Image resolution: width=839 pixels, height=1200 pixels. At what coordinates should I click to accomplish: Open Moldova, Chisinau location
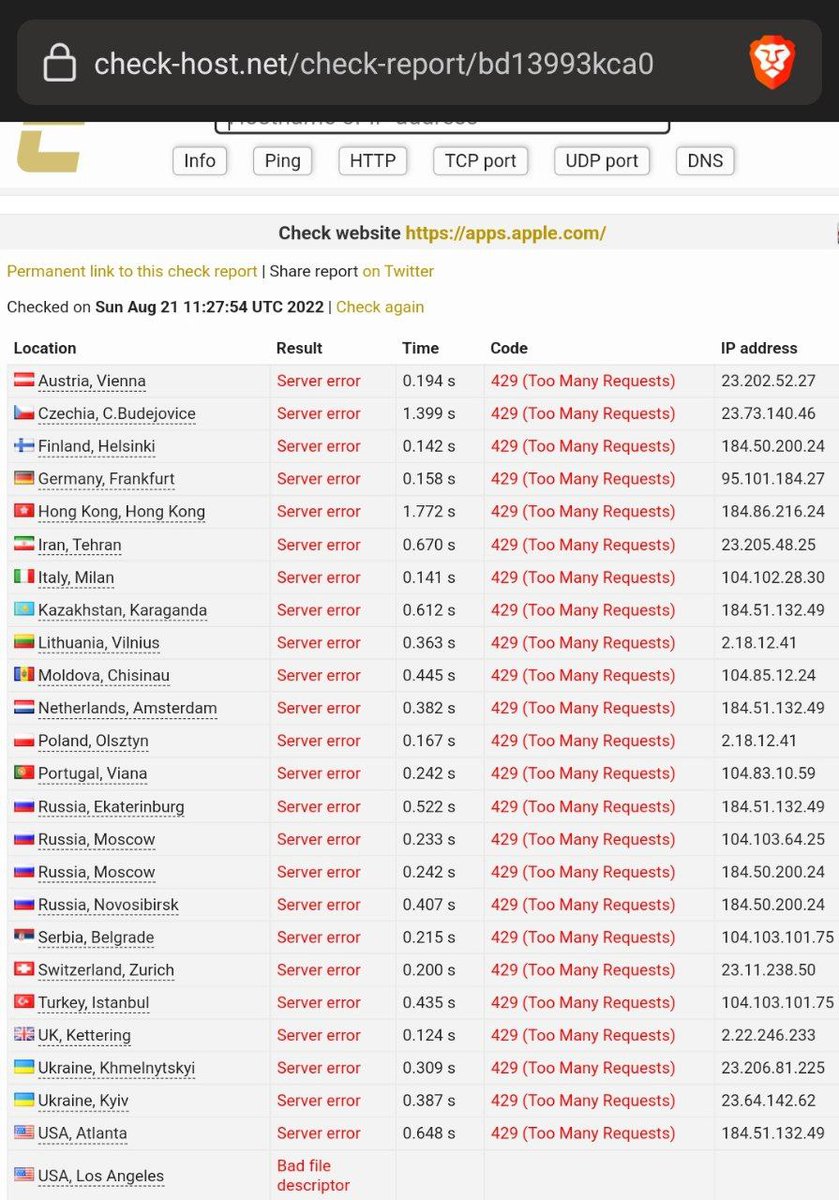104,675
